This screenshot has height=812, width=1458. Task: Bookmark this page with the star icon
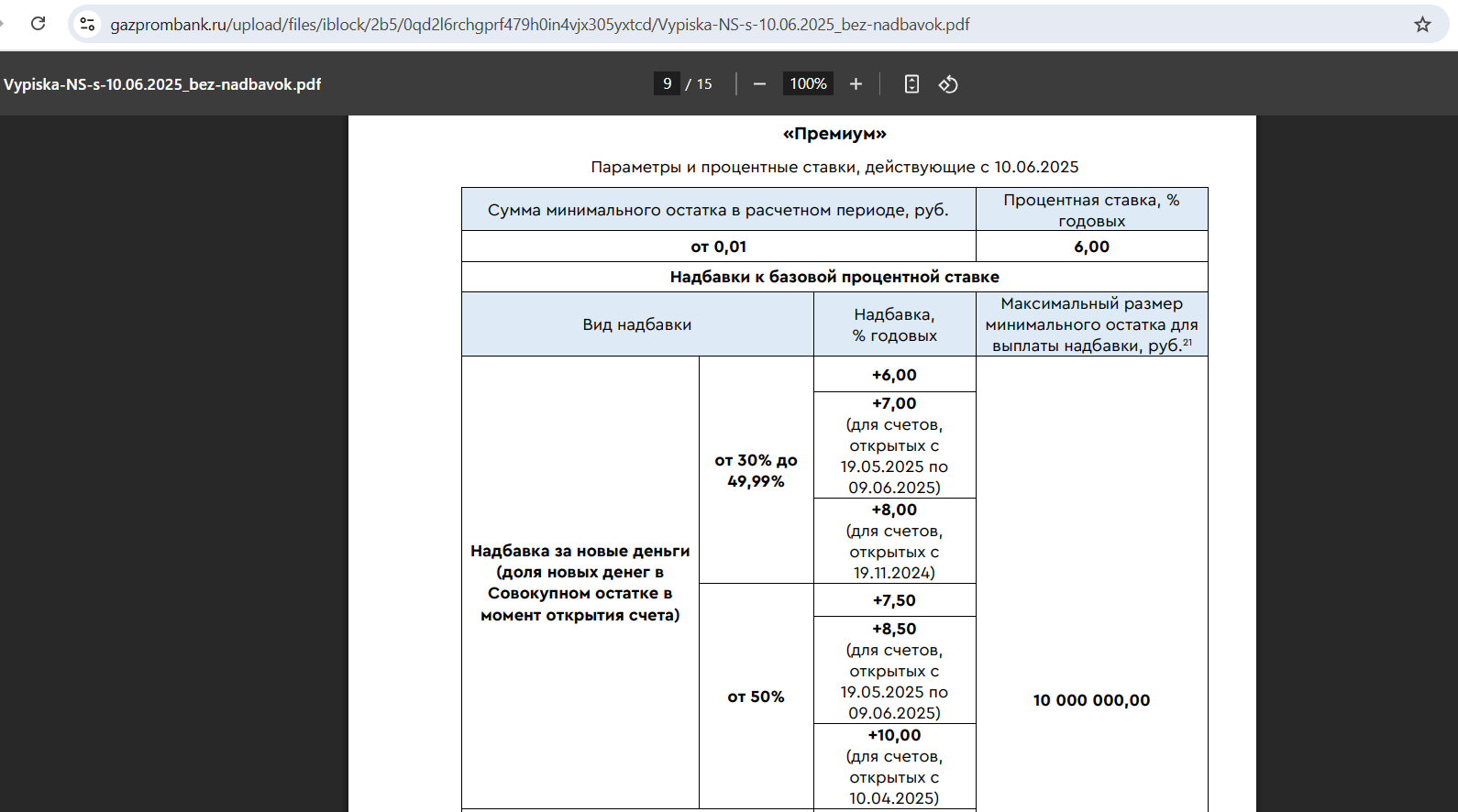pos(1422,25)
